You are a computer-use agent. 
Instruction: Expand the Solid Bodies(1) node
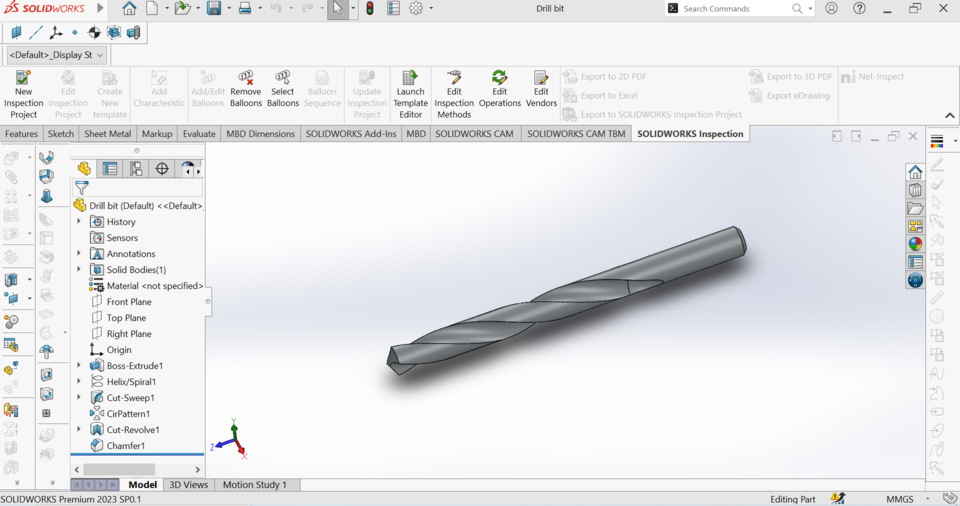click(79, 269)
